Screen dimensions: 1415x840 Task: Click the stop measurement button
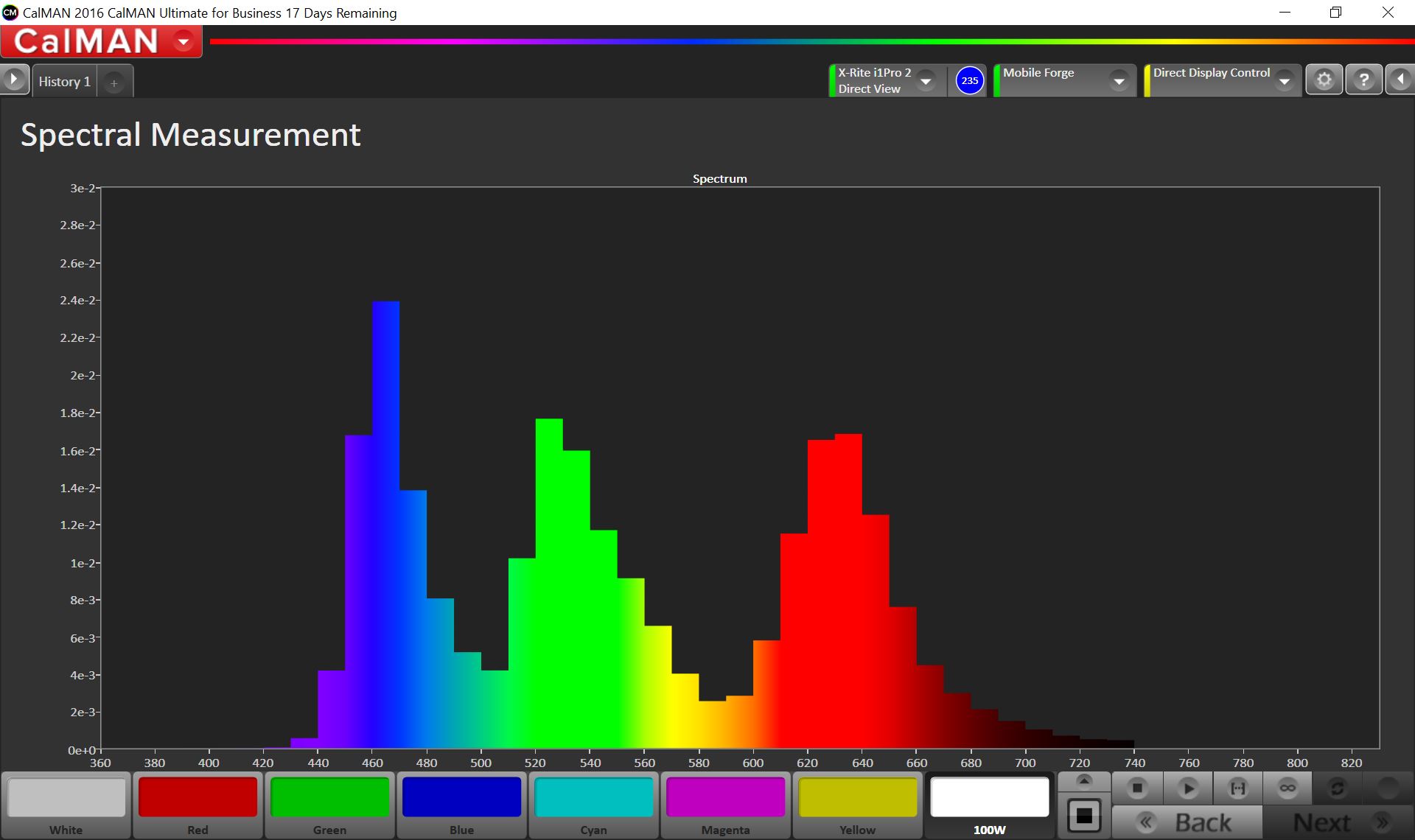coord(1137,788)
